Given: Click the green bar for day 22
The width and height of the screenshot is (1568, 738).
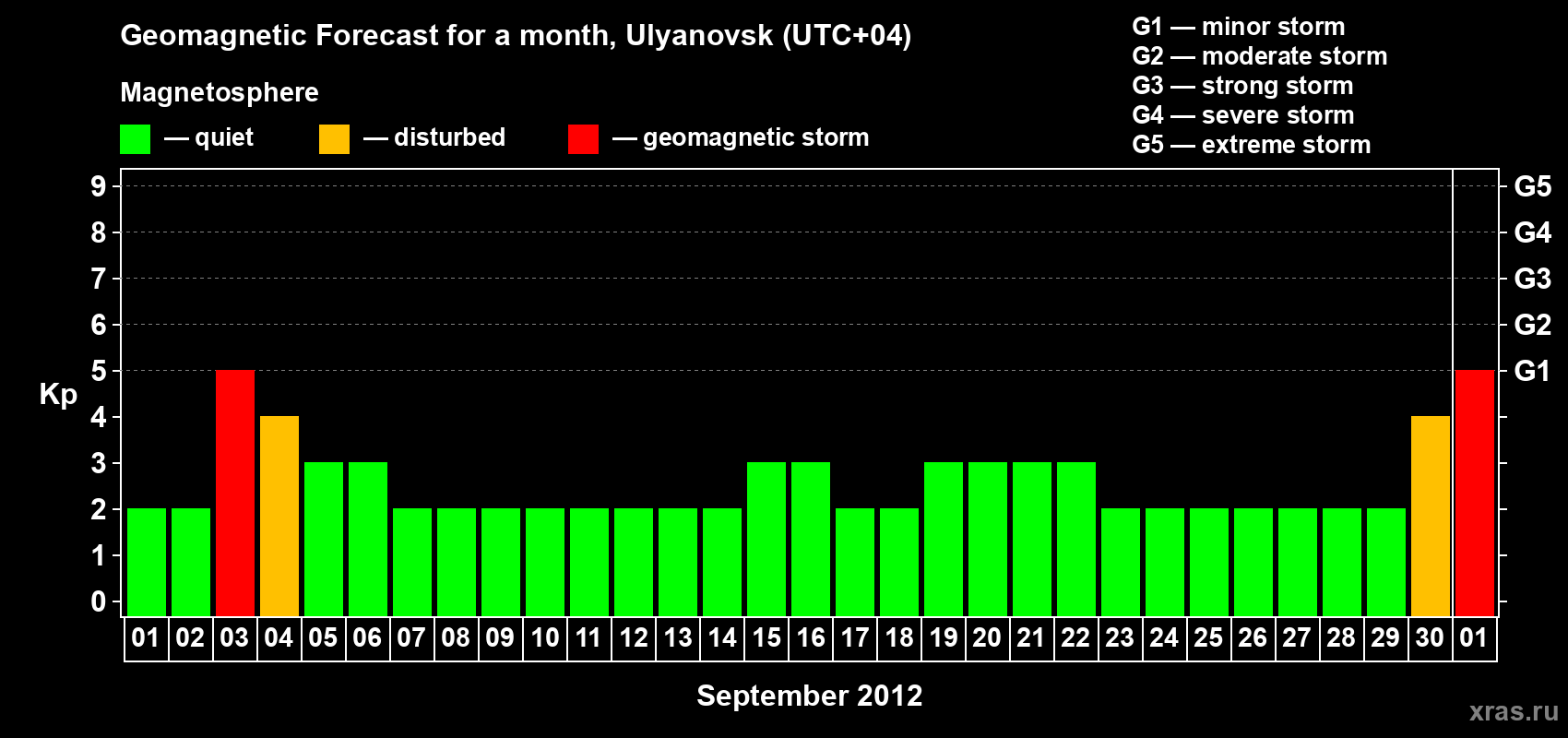Looking at the screenshot, I should click(1076, 539).
